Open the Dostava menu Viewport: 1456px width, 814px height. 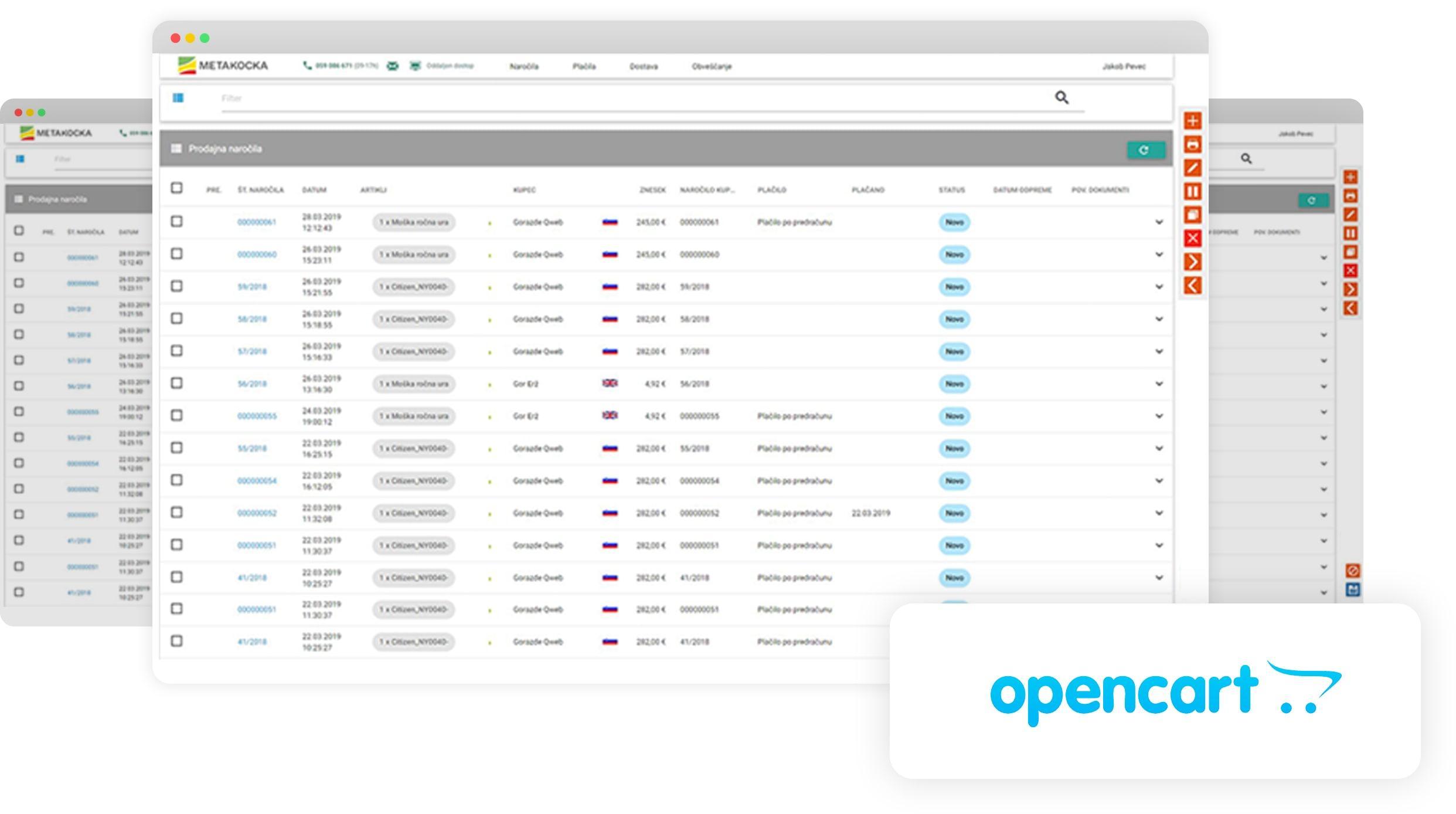tap(644, 66)
